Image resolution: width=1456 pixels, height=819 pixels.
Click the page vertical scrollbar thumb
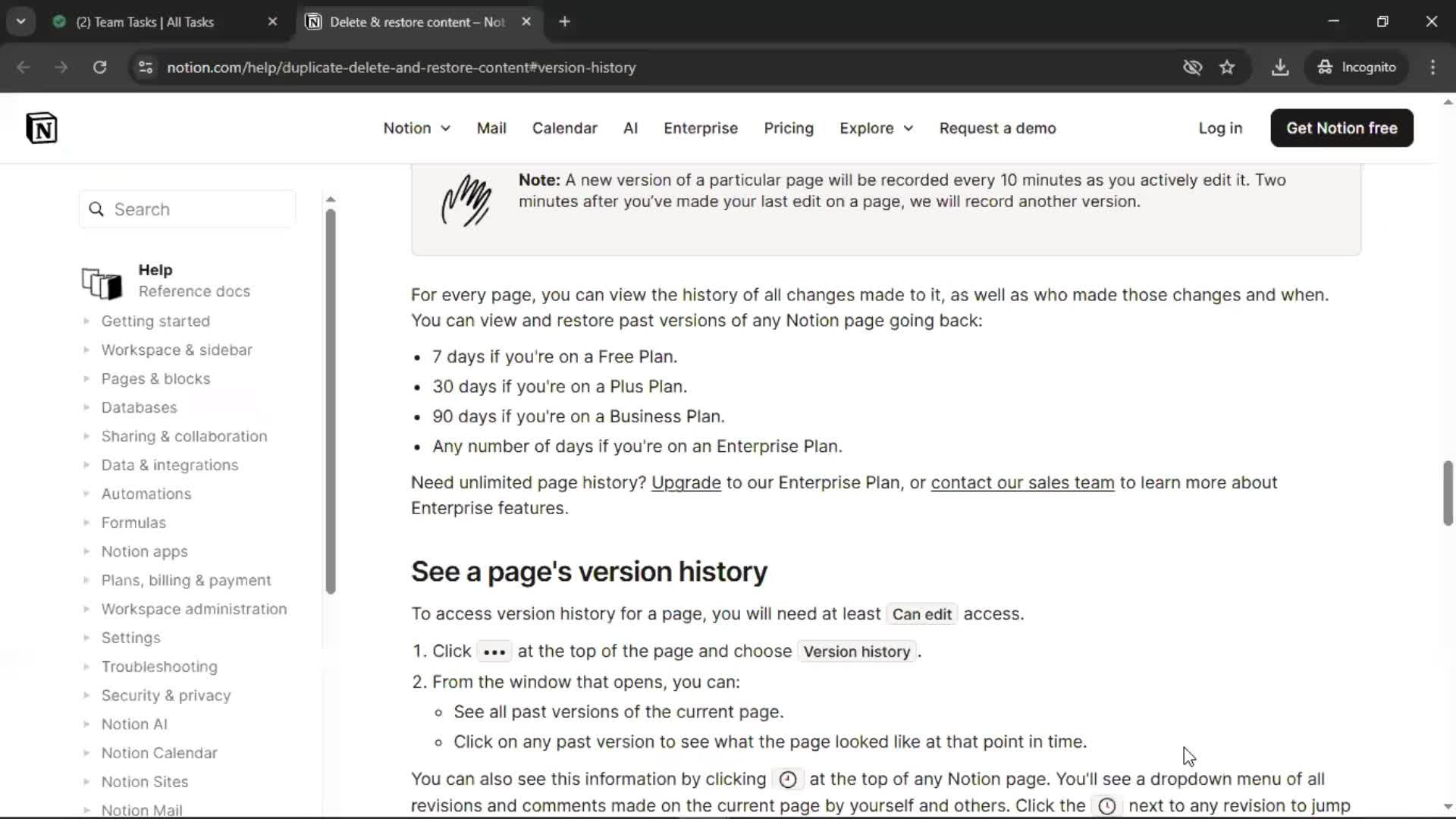click(x=1448, y=493)
